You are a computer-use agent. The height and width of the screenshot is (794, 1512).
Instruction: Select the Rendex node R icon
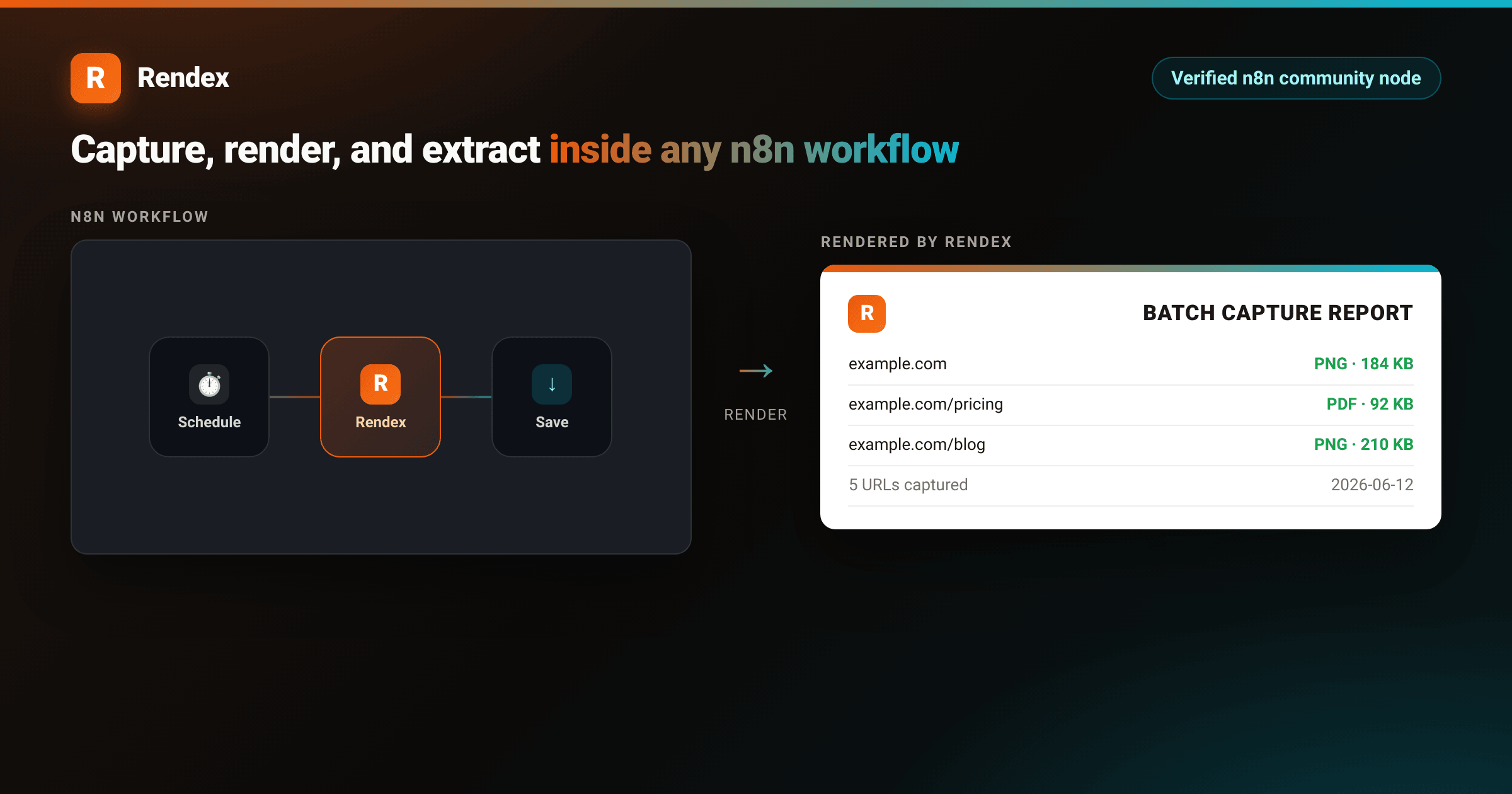click(x=381, y=384)
